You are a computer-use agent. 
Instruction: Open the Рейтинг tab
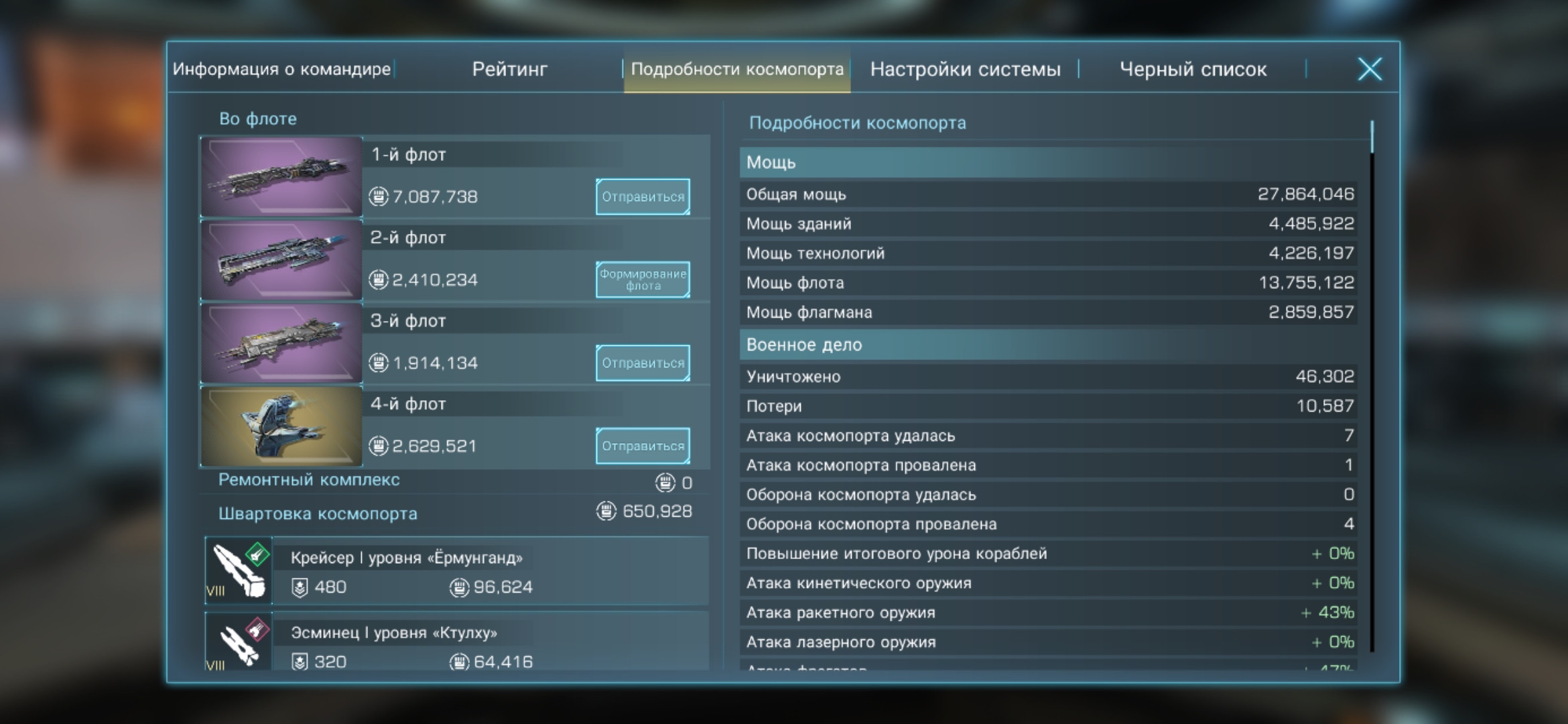coord(509,69)
